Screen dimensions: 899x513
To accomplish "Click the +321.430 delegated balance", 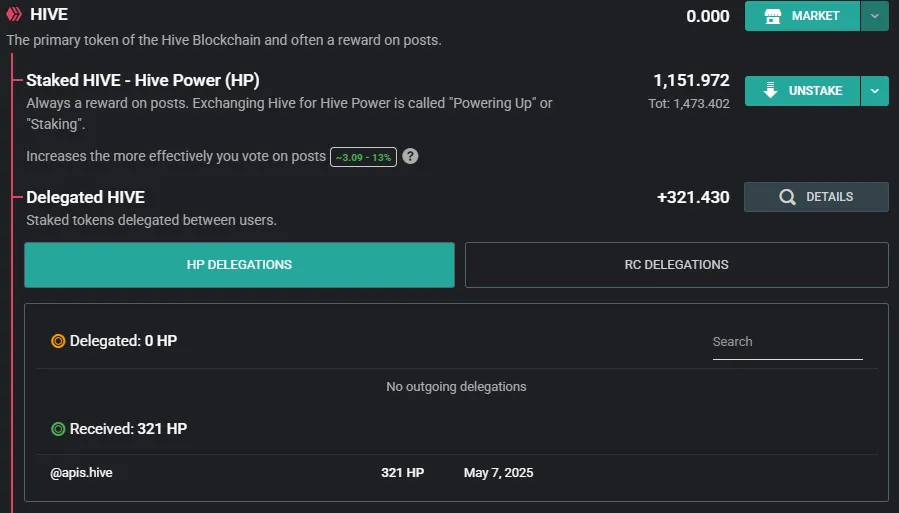I will click(x=693, y=197).
